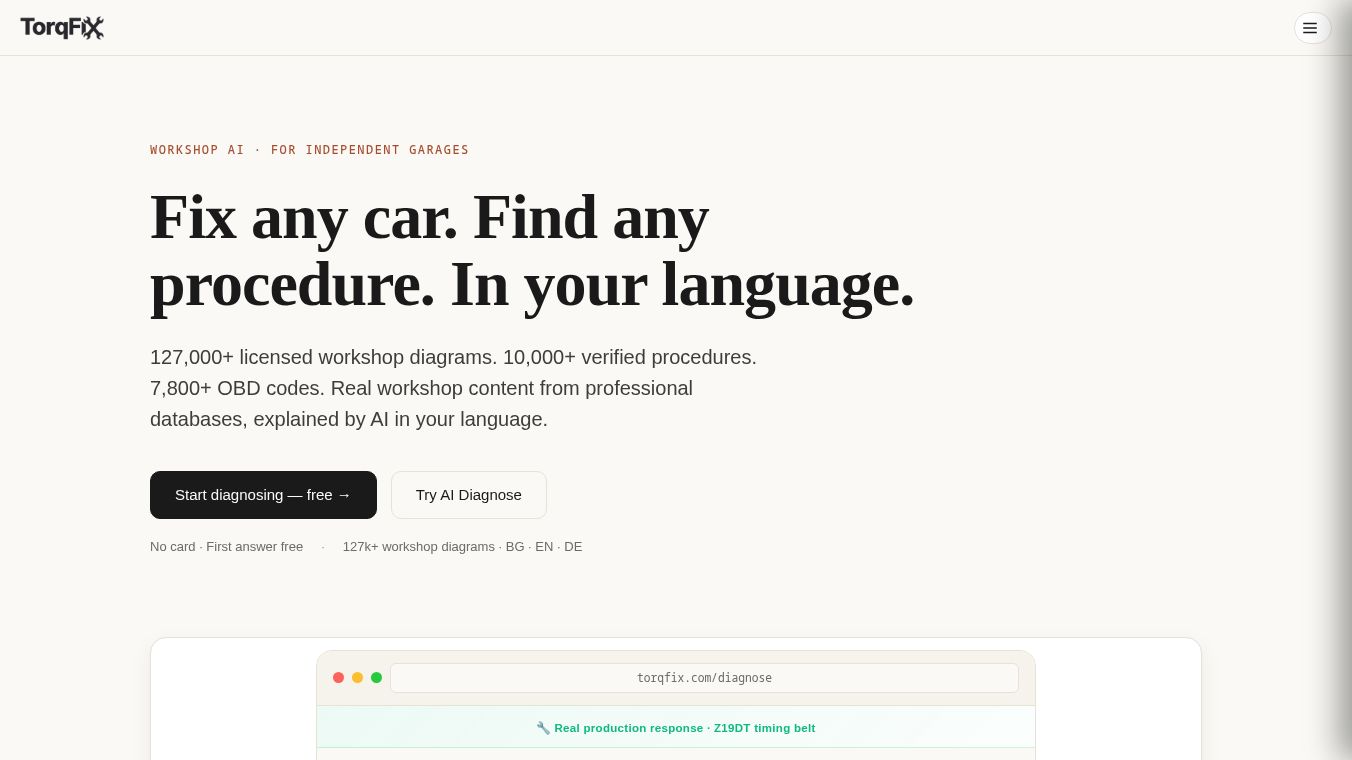Click the TorqFix wordmark to go home

coord(62,28)
